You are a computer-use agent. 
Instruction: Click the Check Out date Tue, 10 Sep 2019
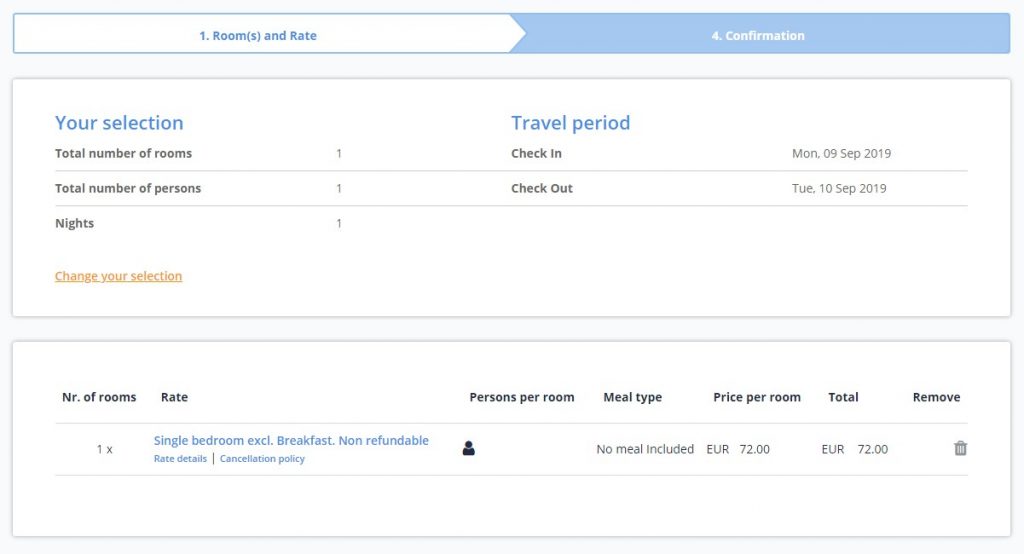click(839, 188)
